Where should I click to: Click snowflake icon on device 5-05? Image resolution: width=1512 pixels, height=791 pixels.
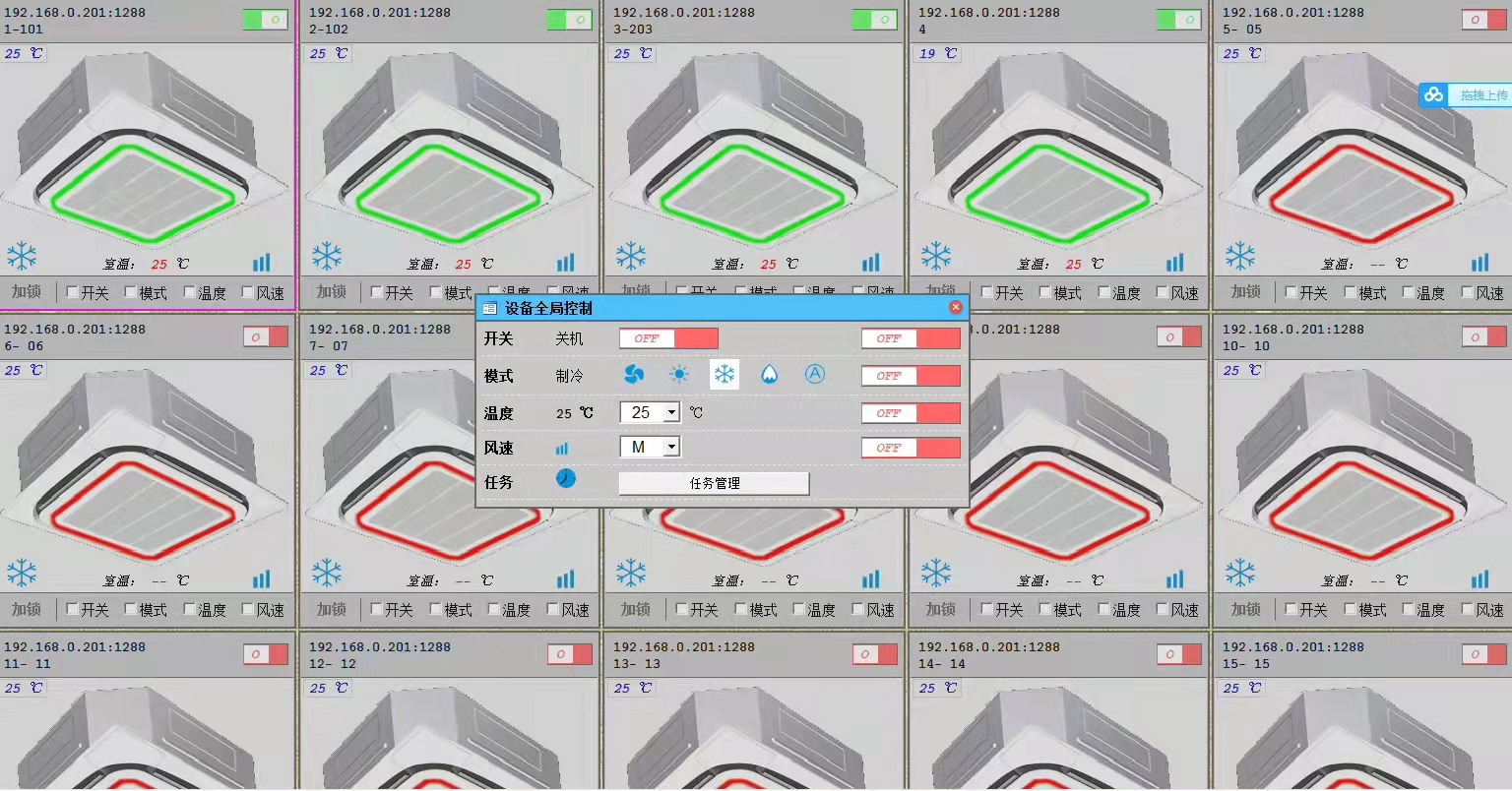click(1240, 257)
